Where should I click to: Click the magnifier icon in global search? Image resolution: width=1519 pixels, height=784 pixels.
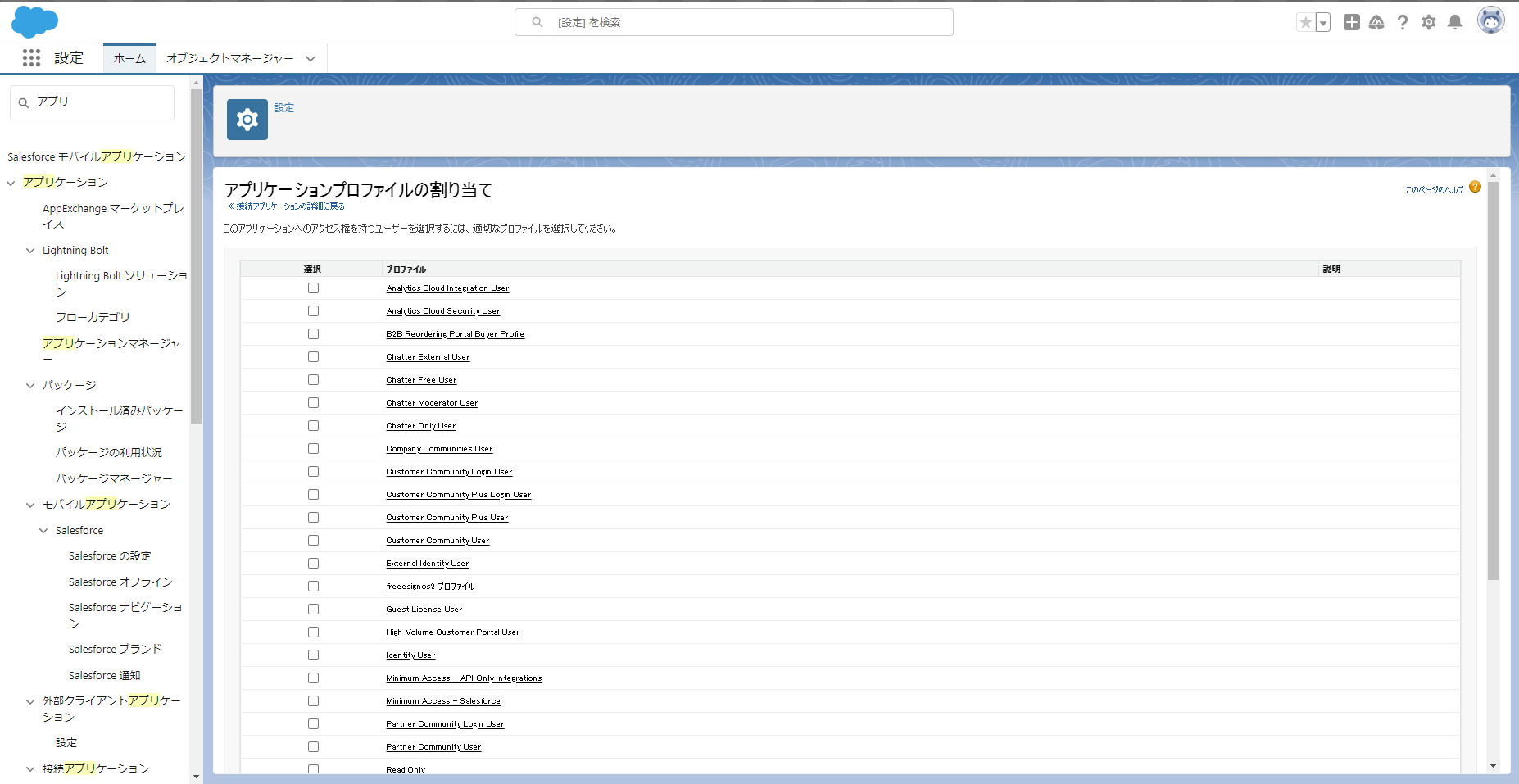[x=537, y=22]
